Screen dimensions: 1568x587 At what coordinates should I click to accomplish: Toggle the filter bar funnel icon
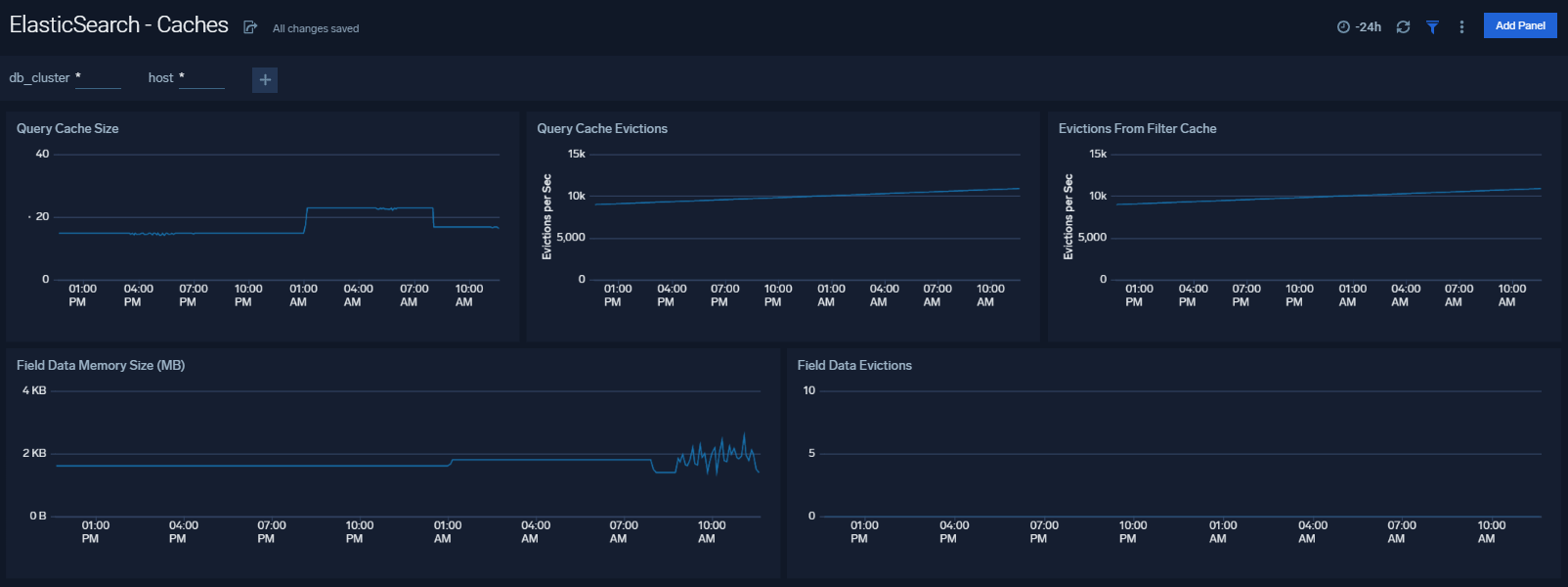(x=1432, y=27)
